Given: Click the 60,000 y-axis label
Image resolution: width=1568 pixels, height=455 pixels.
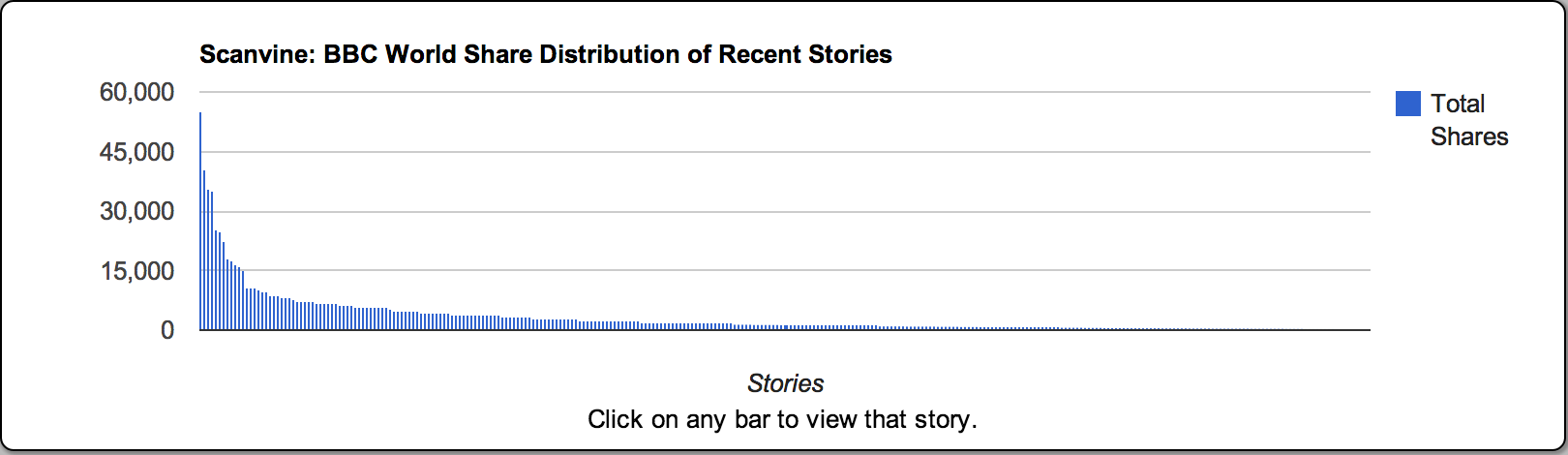Looking at the screenshot, I should pos(136,92).
